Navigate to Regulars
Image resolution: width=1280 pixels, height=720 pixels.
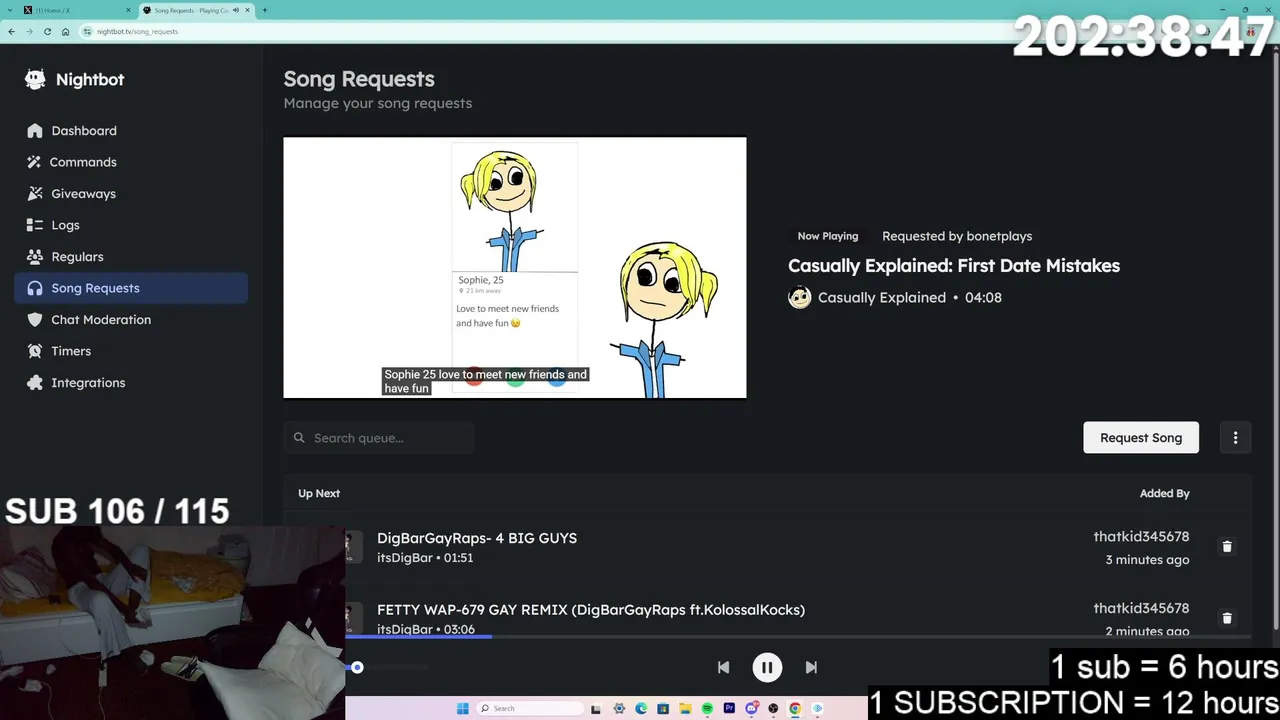pos(131,257)
